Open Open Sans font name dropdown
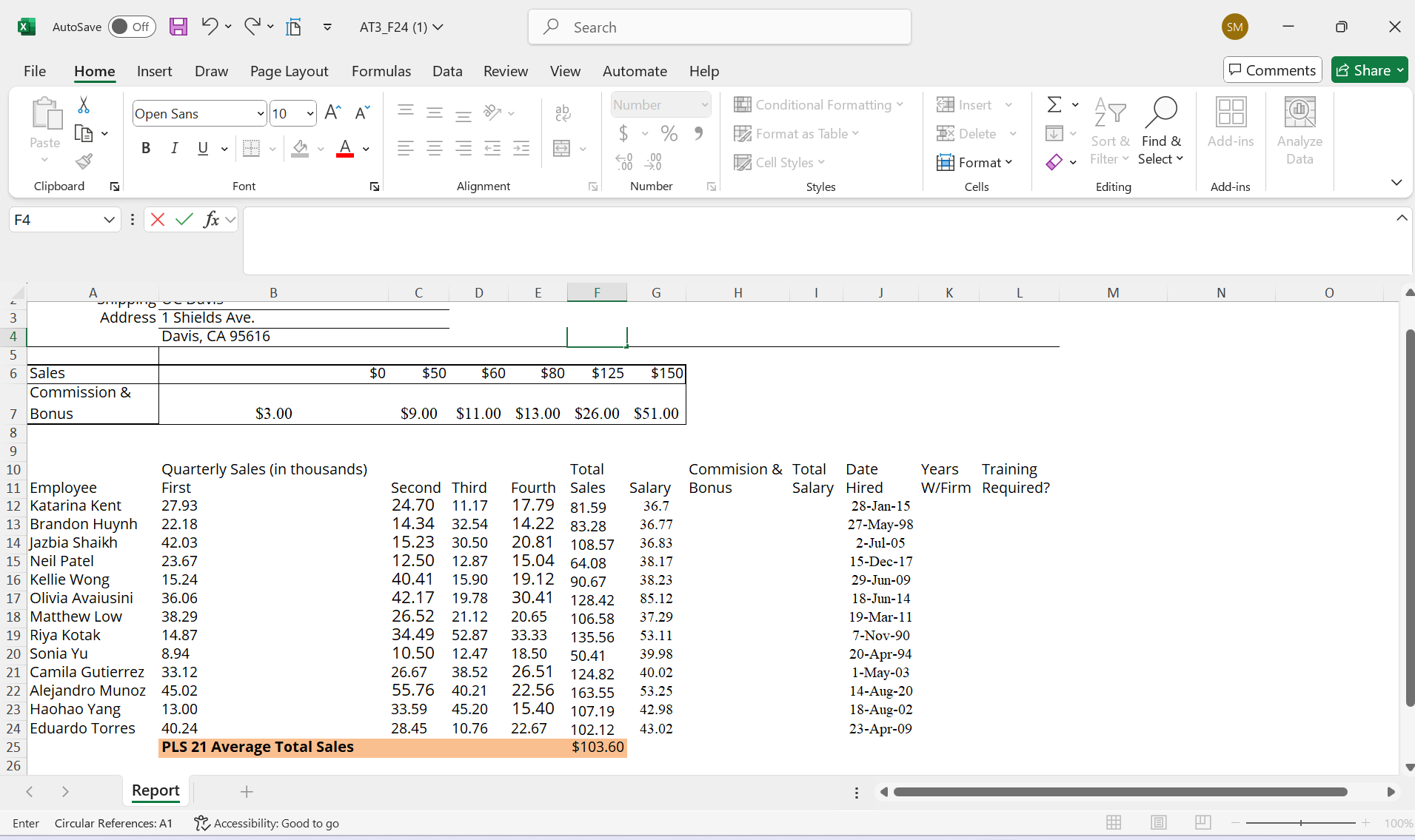 click(260, 113)
